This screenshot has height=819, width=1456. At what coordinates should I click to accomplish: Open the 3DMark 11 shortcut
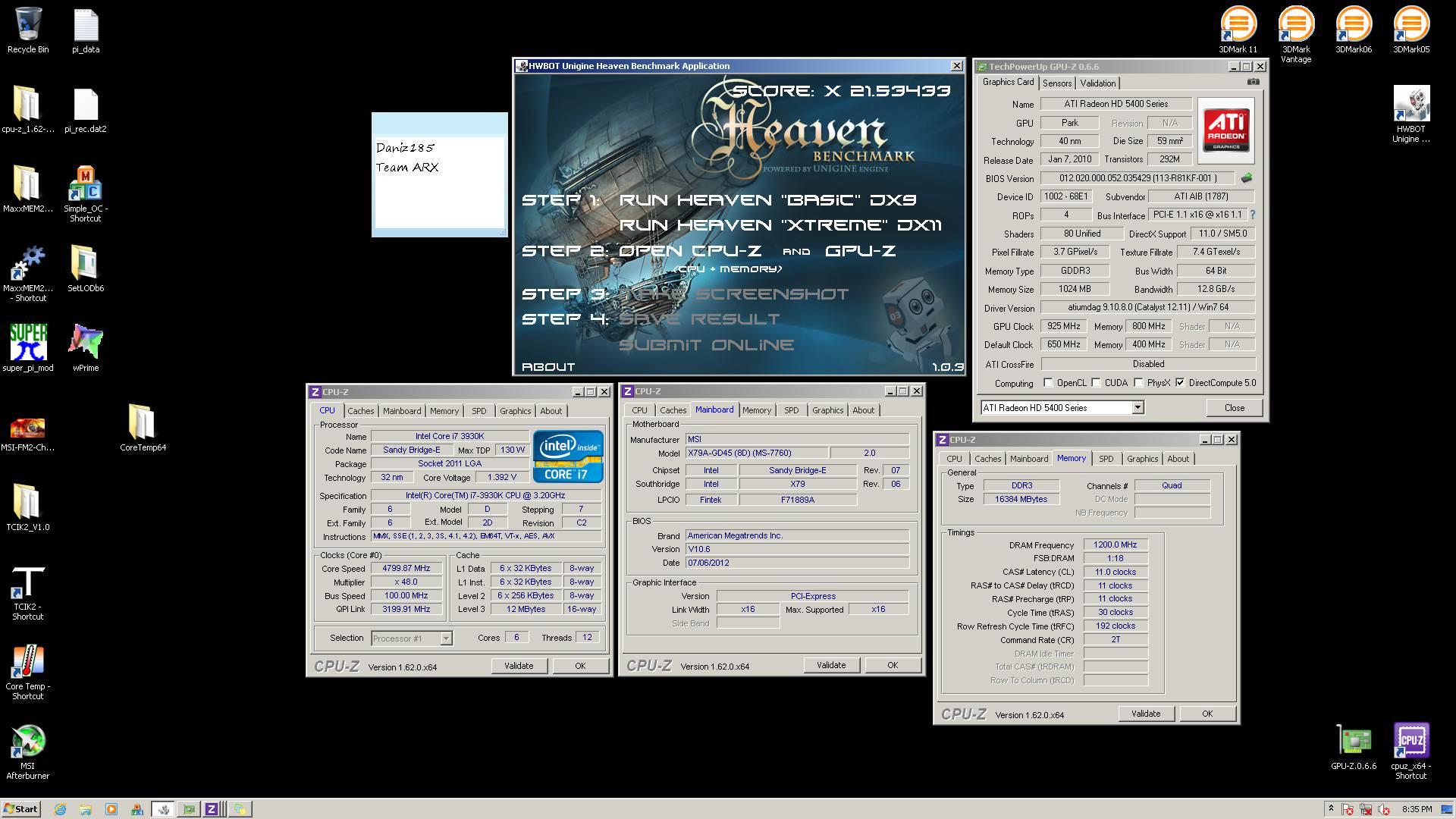pyautogui.click(x=1238, y=30)
